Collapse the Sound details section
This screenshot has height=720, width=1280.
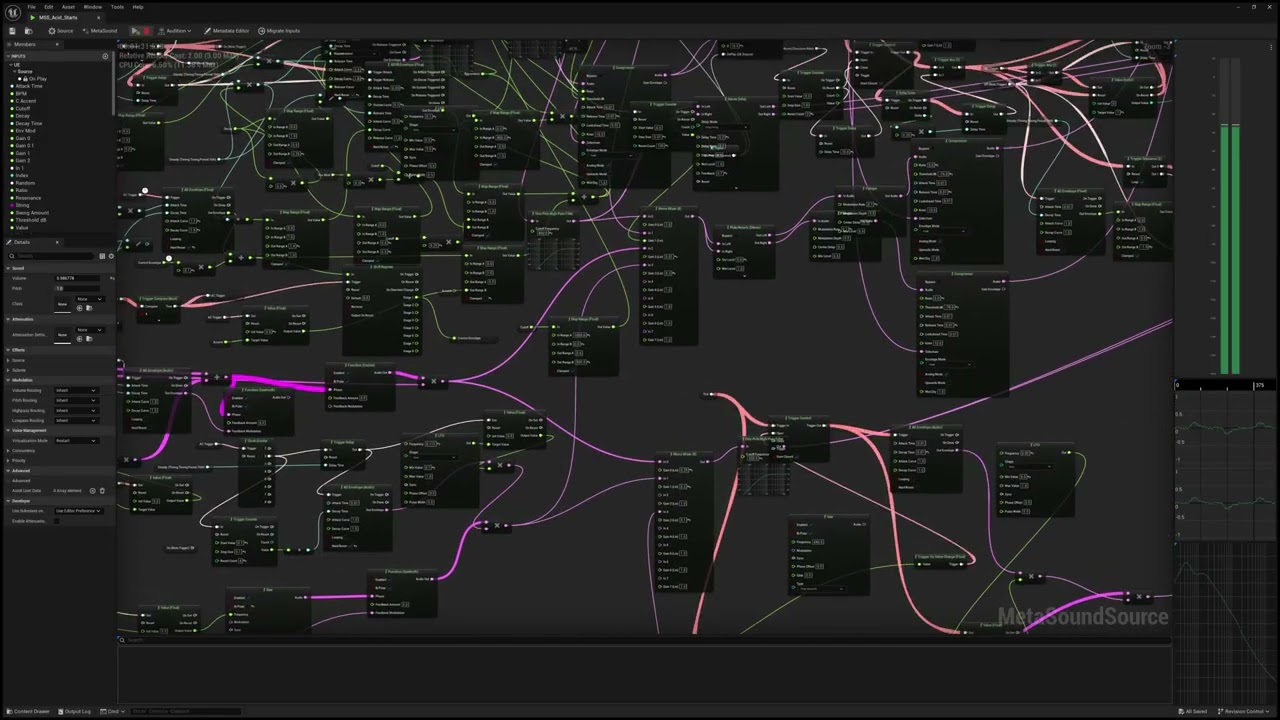[x=8, y=268]
